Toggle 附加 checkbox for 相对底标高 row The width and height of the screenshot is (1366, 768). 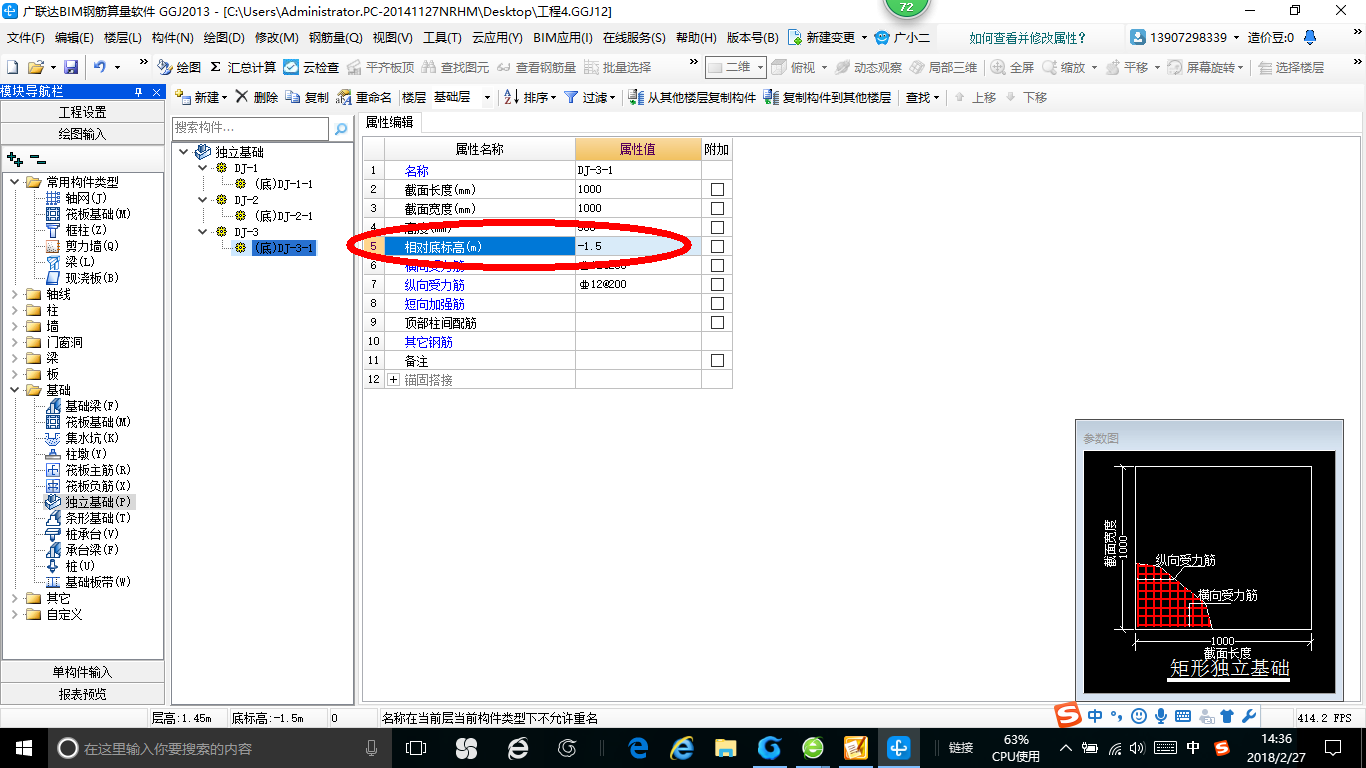click(717, 246)
